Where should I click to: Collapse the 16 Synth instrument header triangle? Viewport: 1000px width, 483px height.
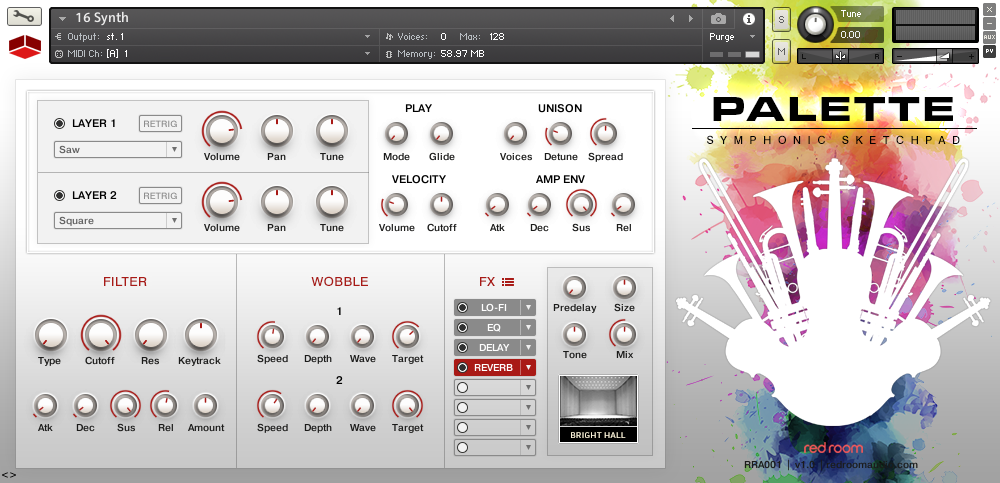coord(62,19)
